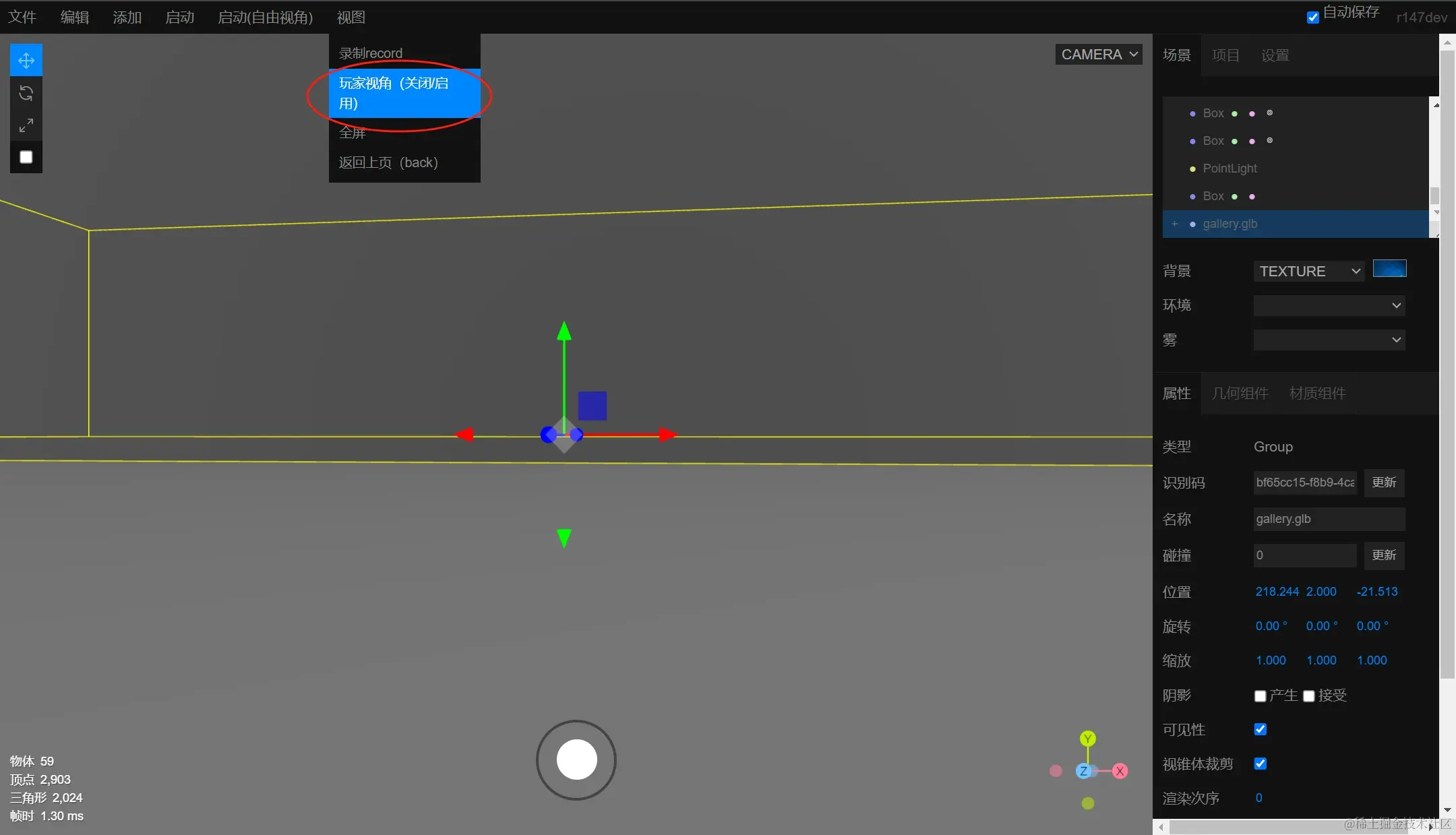Click the red X axis gizmo ball
1456x835 pixels.
click(1120, 771)
